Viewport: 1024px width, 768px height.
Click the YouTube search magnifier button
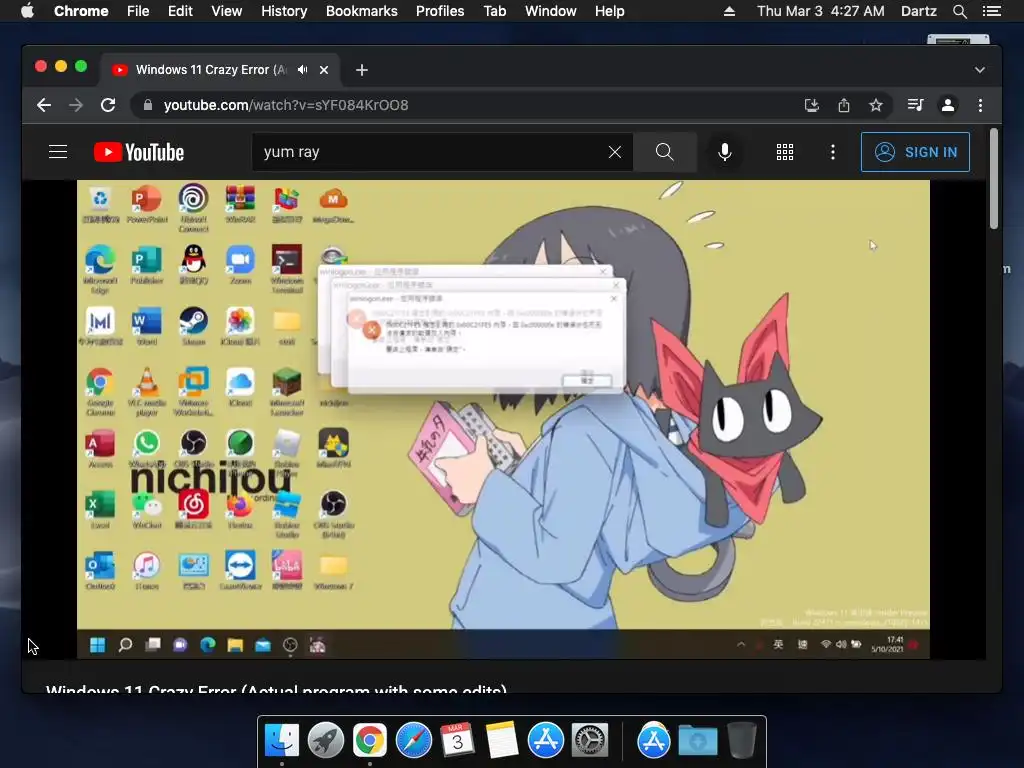(665, 152)
